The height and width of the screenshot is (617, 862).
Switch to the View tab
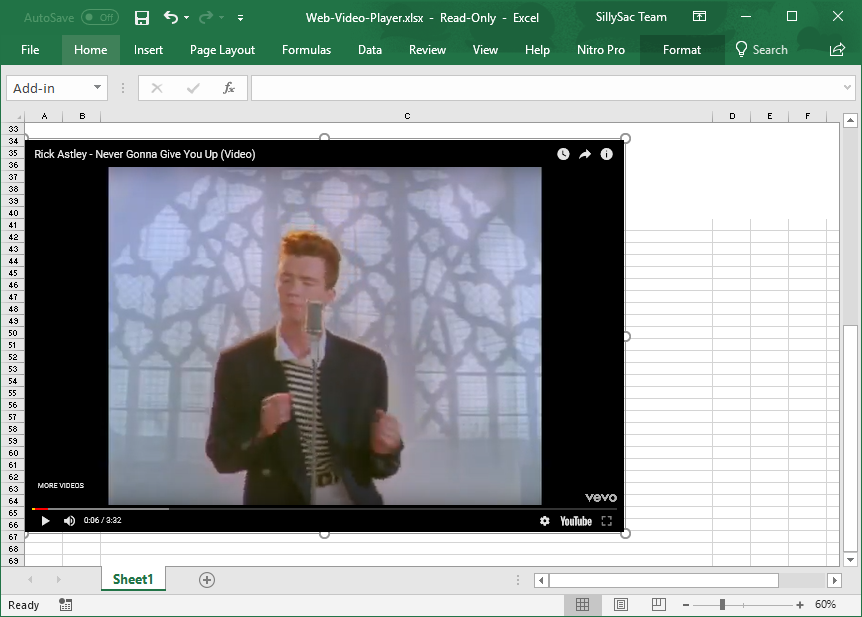[485, 50]
